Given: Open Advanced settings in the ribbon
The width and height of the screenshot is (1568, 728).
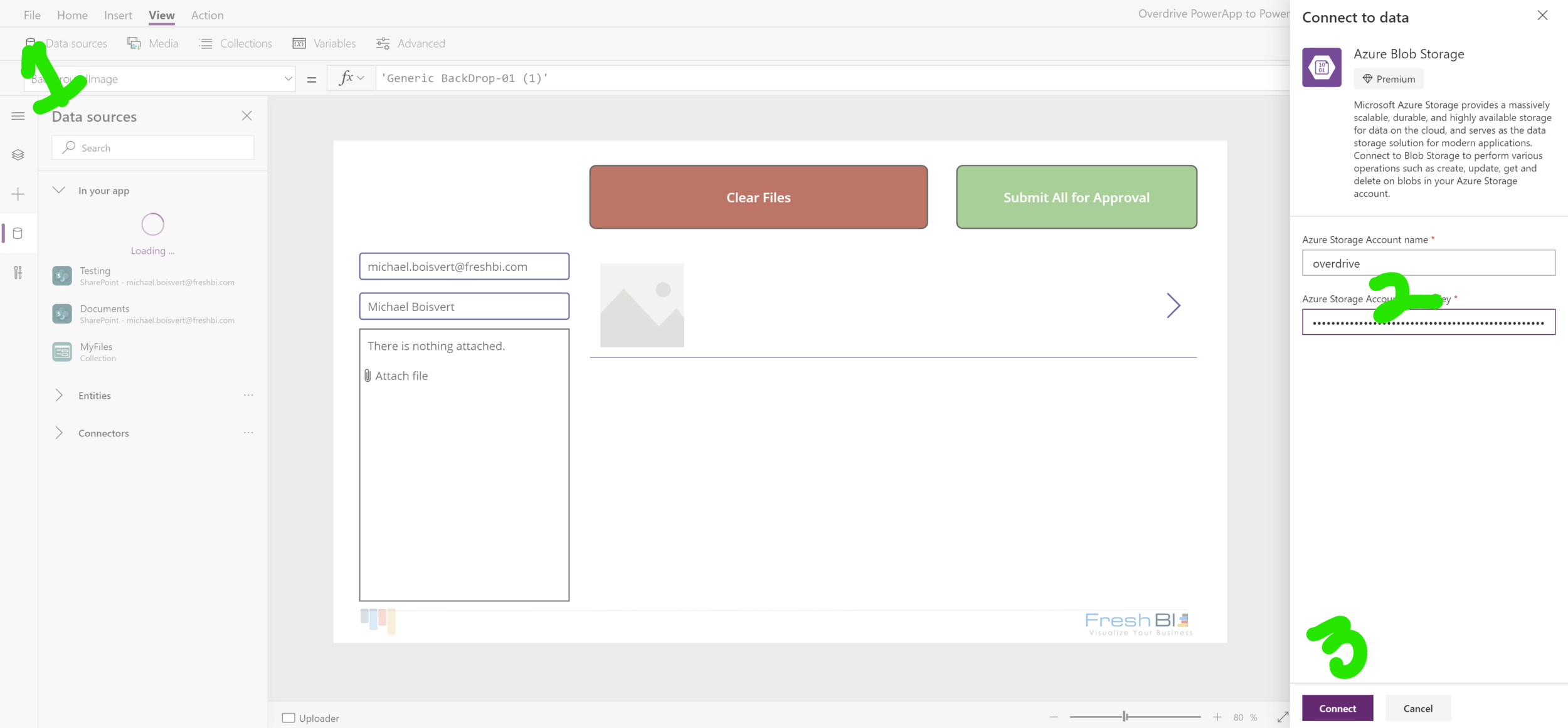Looking at the screenshot, I should 410,43.
